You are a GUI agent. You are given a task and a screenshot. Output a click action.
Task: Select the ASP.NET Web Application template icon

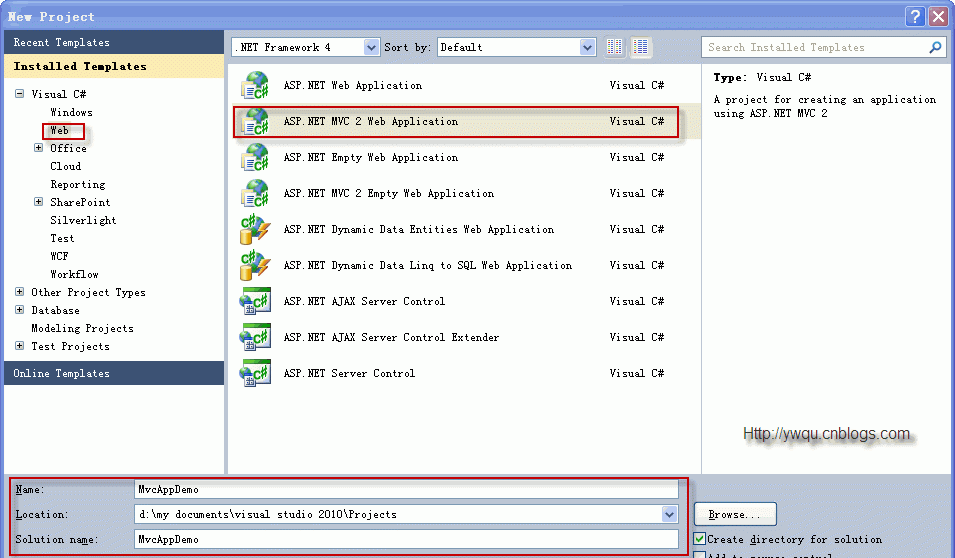(255, 85)
